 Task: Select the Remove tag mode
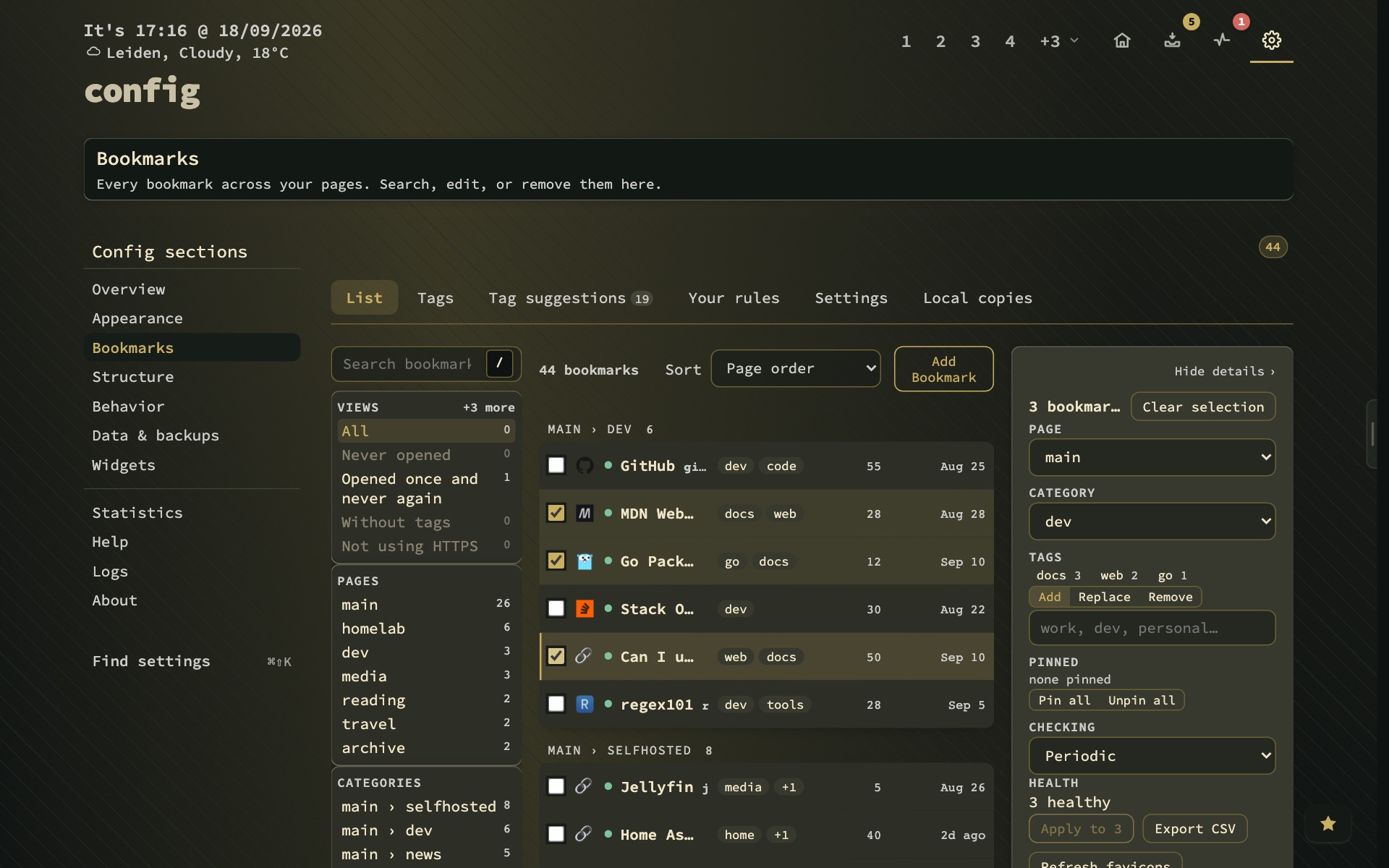(x=1170, y=597)
